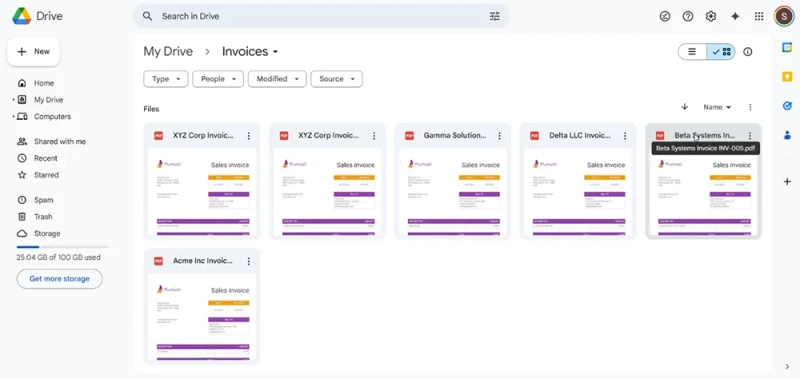Open the People filter dropdown
Viewport: 800px width, 379px height.
pyautogui.click(x=218, y=79)
